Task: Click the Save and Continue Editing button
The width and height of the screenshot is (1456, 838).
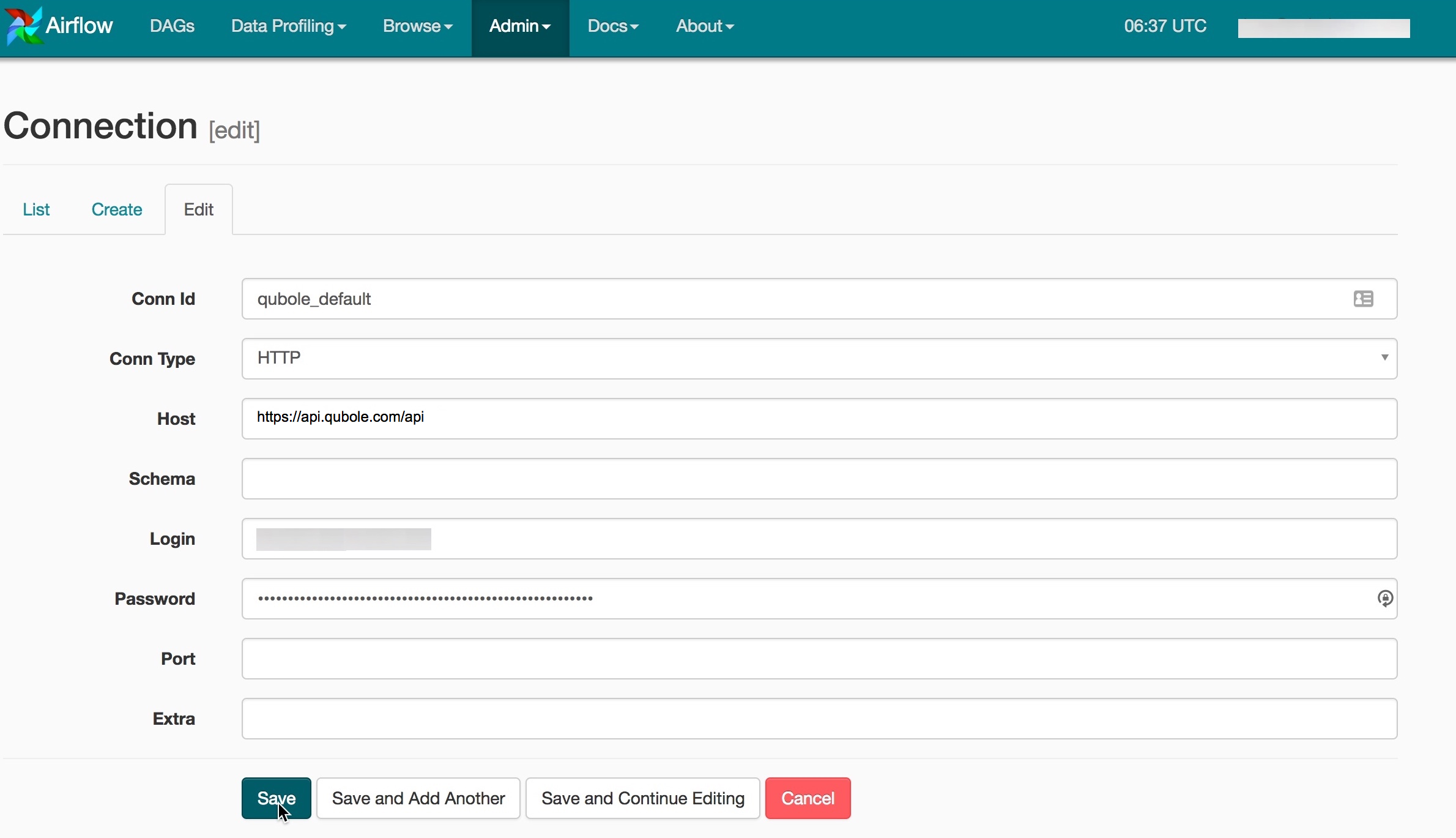Action: [x=643, y=798]
